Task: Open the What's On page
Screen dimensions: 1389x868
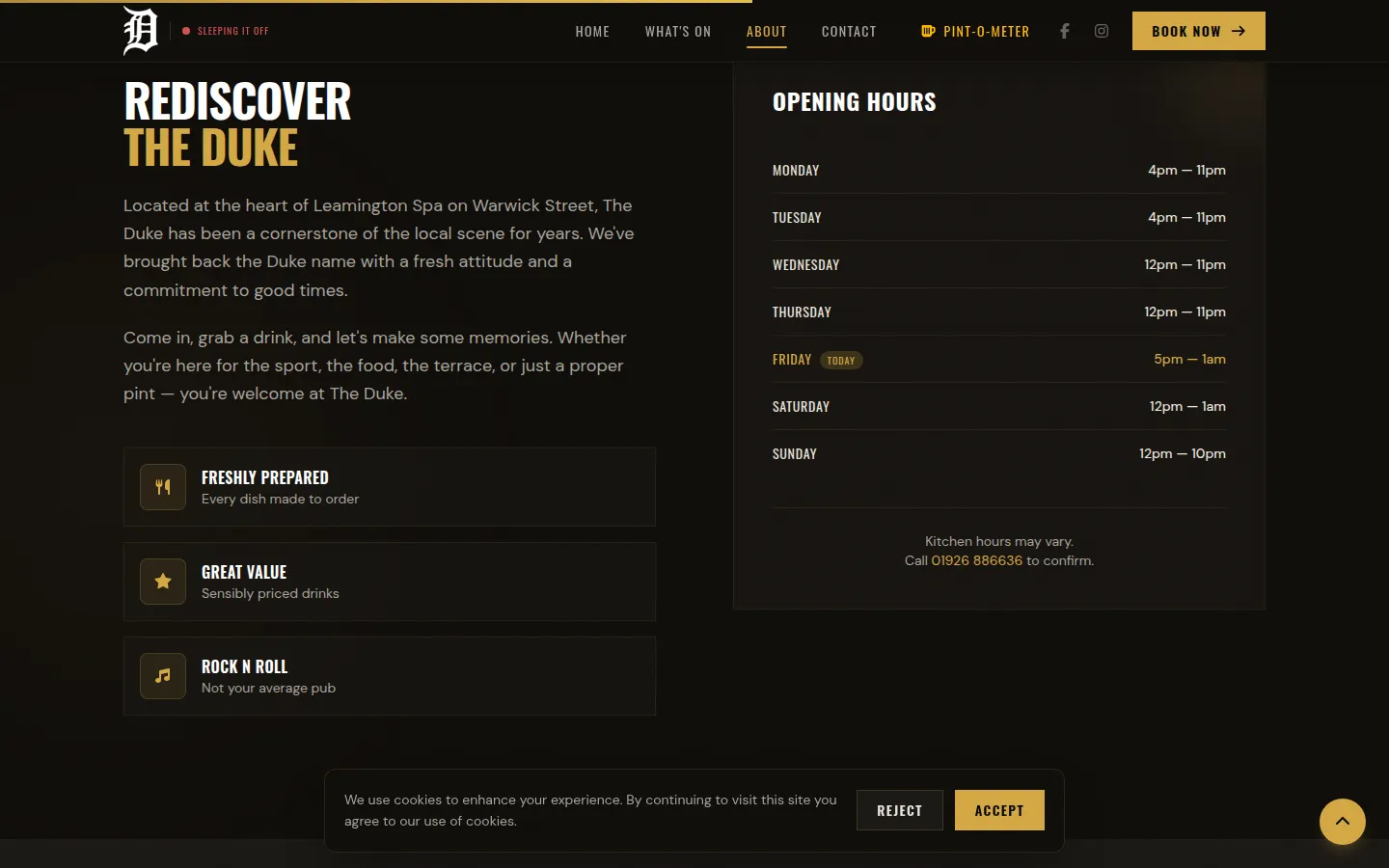Action: [x=678, y=32]
